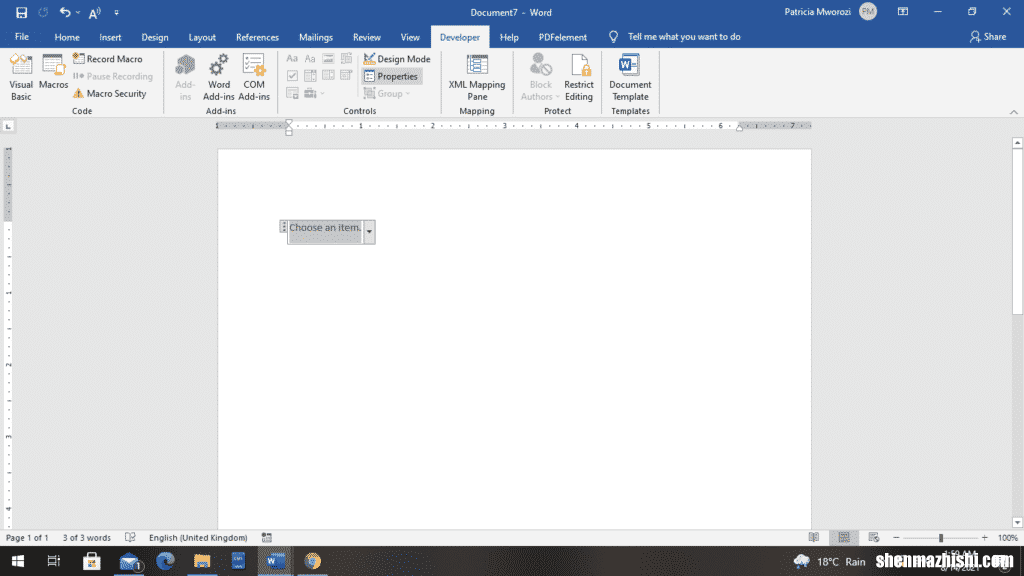Click the content control handle
The width and height of the screenshot is (1024, 576).
click(x=283, y=227)
